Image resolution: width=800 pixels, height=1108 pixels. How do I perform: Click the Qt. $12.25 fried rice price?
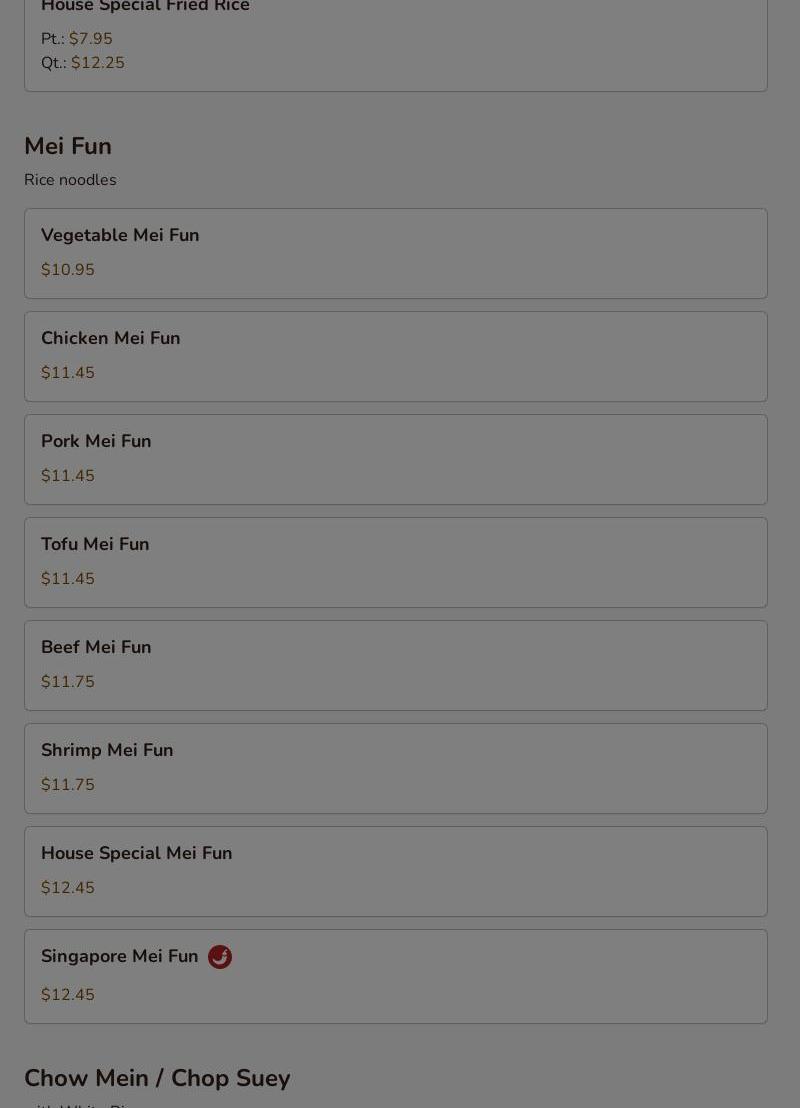(x=83, y=62)
